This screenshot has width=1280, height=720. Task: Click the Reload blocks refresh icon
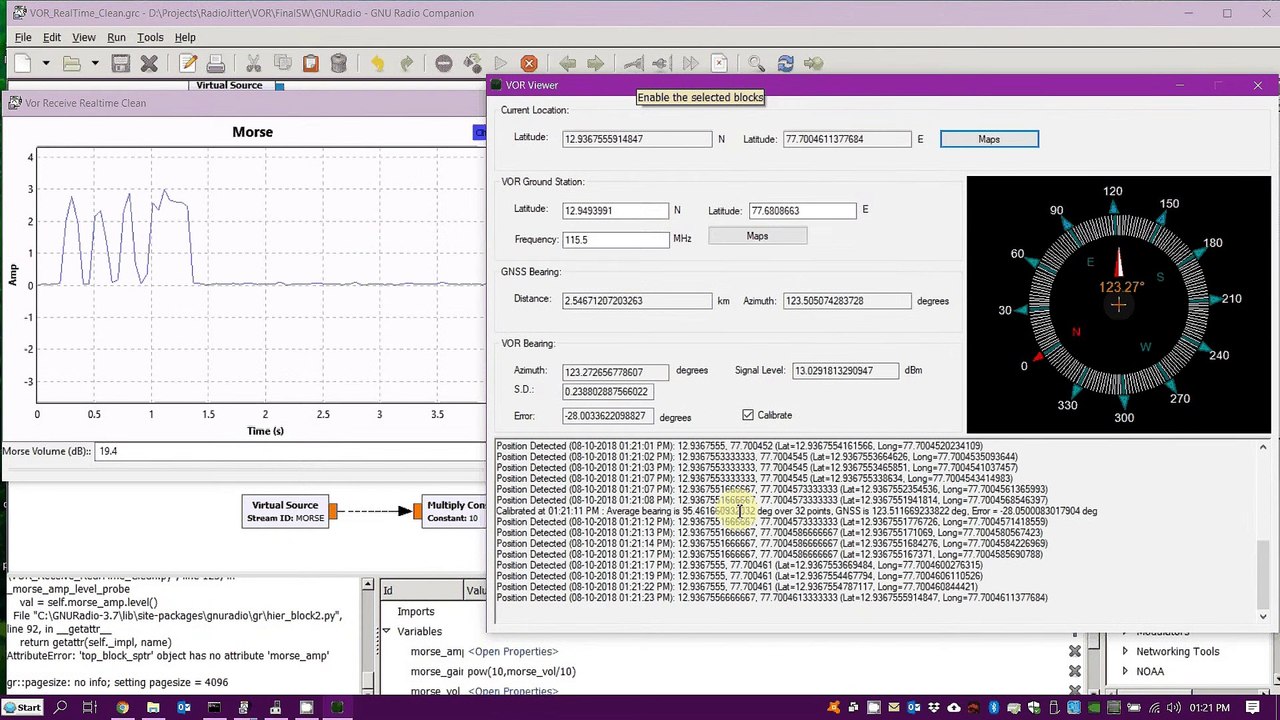tap(785, 63)
